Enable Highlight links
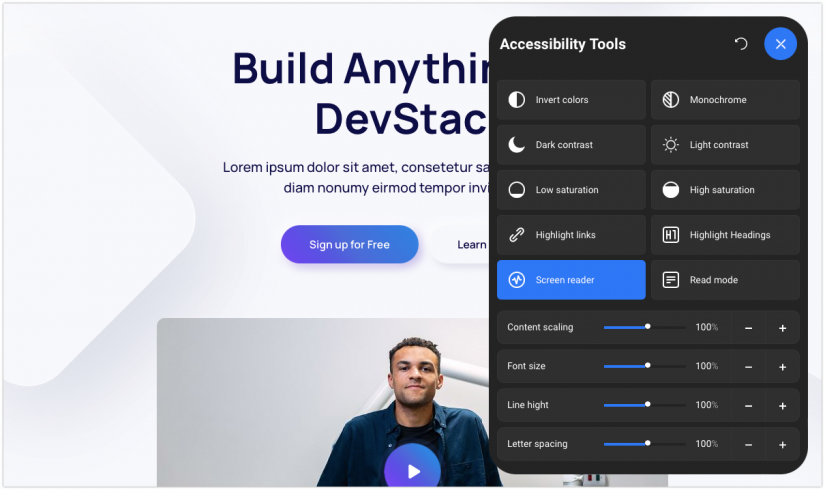Screen dimensions: 825x490 tap(571, 235)
